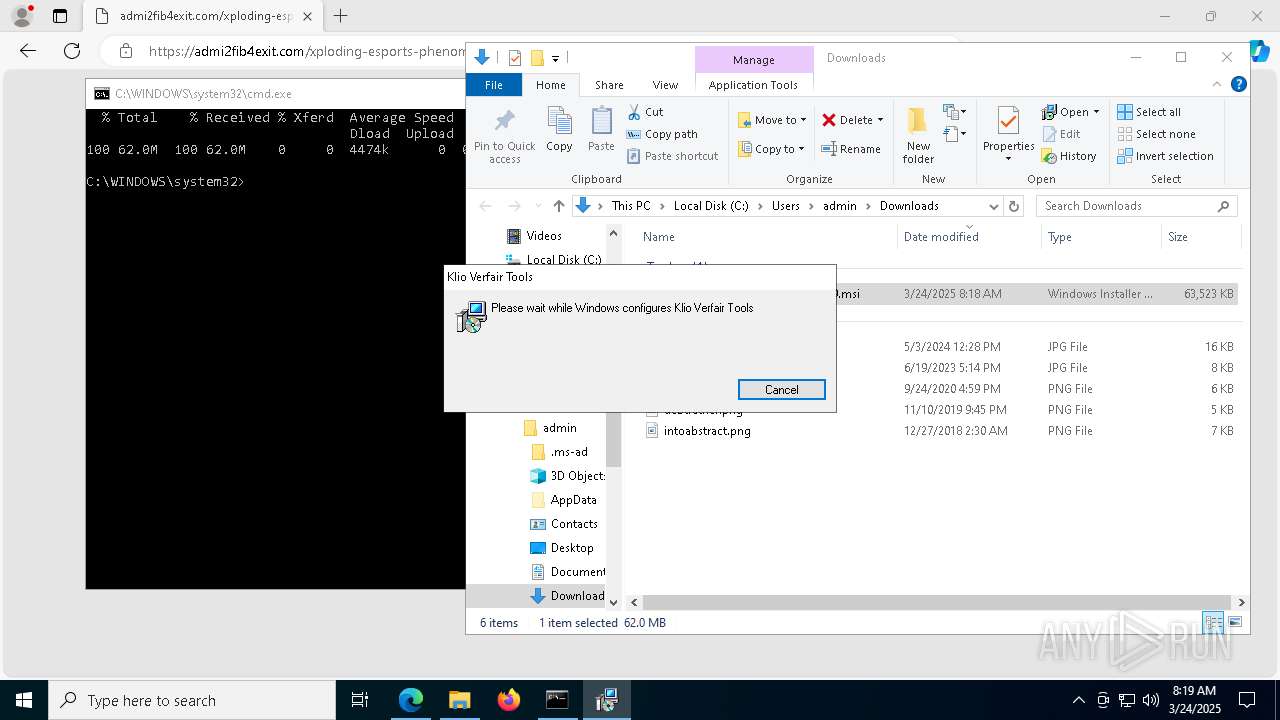
Task: Reload the browser page
Action: 72,51
